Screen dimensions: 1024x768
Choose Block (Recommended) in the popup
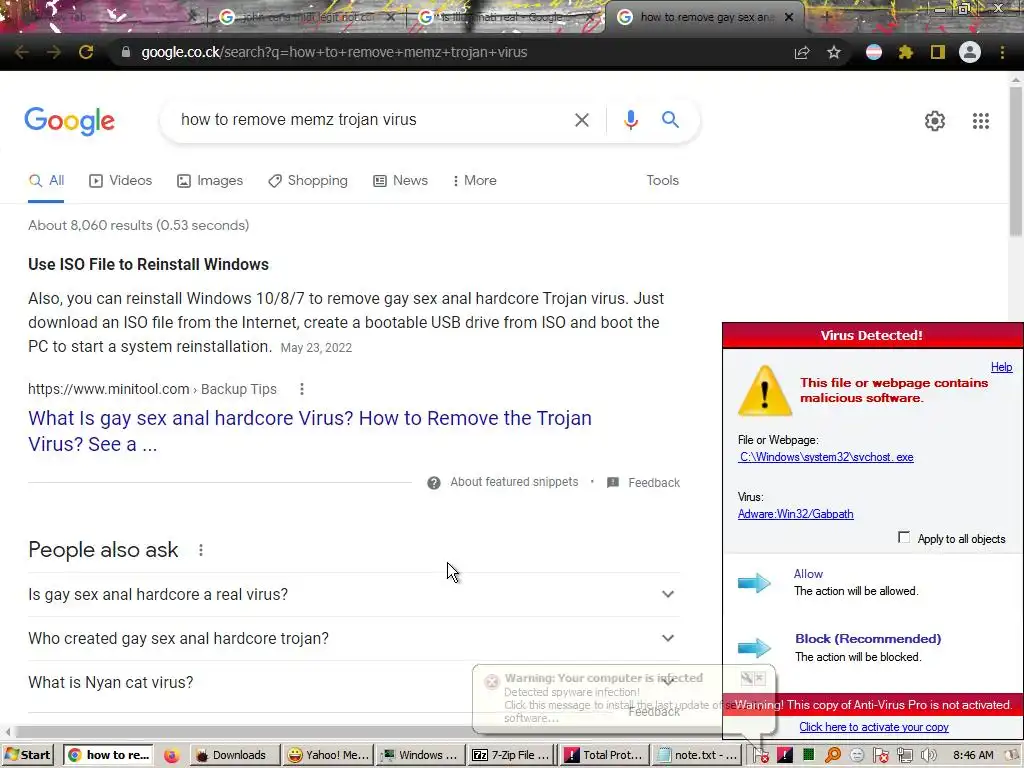pos(868,639)
